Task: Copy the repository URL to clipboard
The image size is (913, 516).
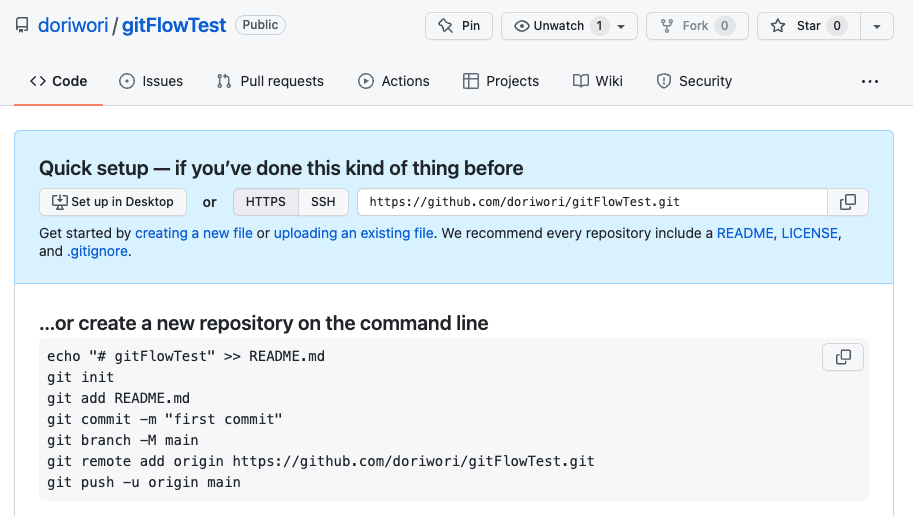Action: (x=848, y=202)
